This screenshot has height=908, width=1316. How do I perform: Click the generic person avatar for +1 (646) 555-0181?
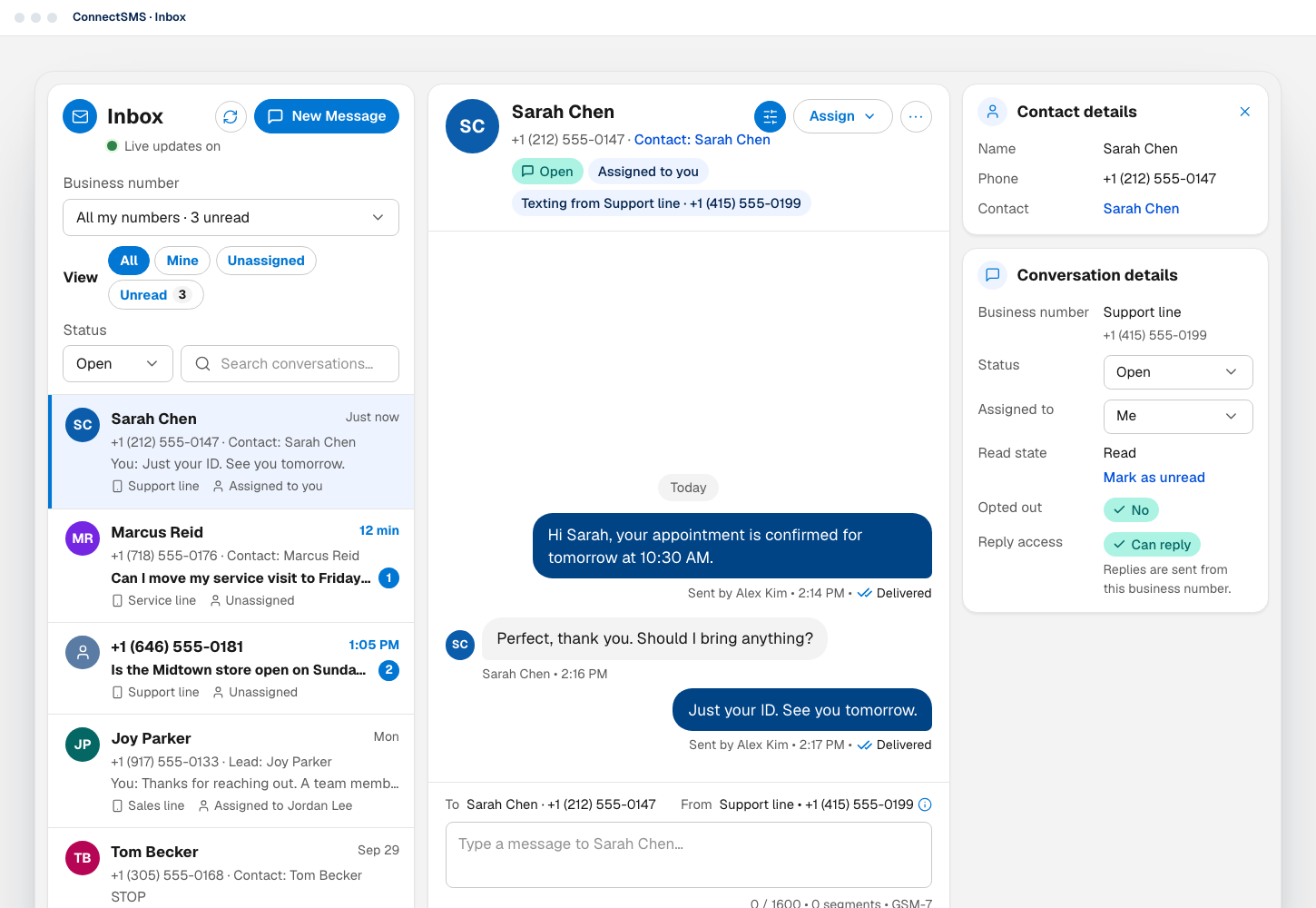click(83, 652)
